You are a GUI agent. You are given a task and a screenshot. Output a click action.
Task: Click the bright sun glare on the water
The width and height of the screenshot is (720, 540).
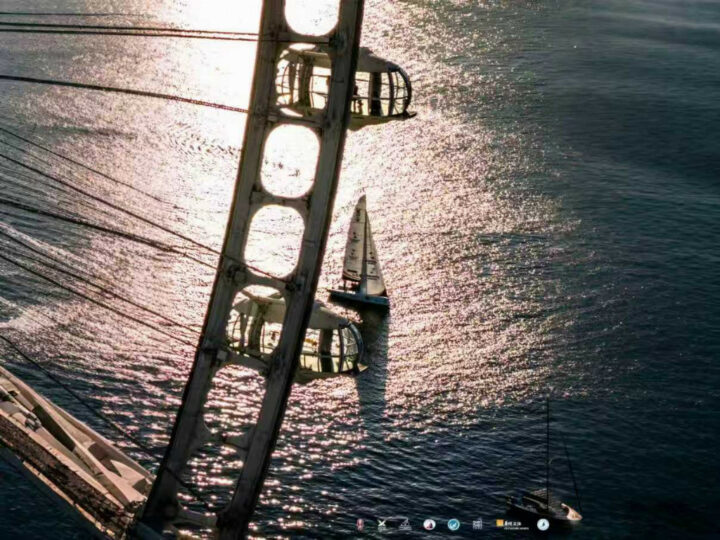coord(440,200)
